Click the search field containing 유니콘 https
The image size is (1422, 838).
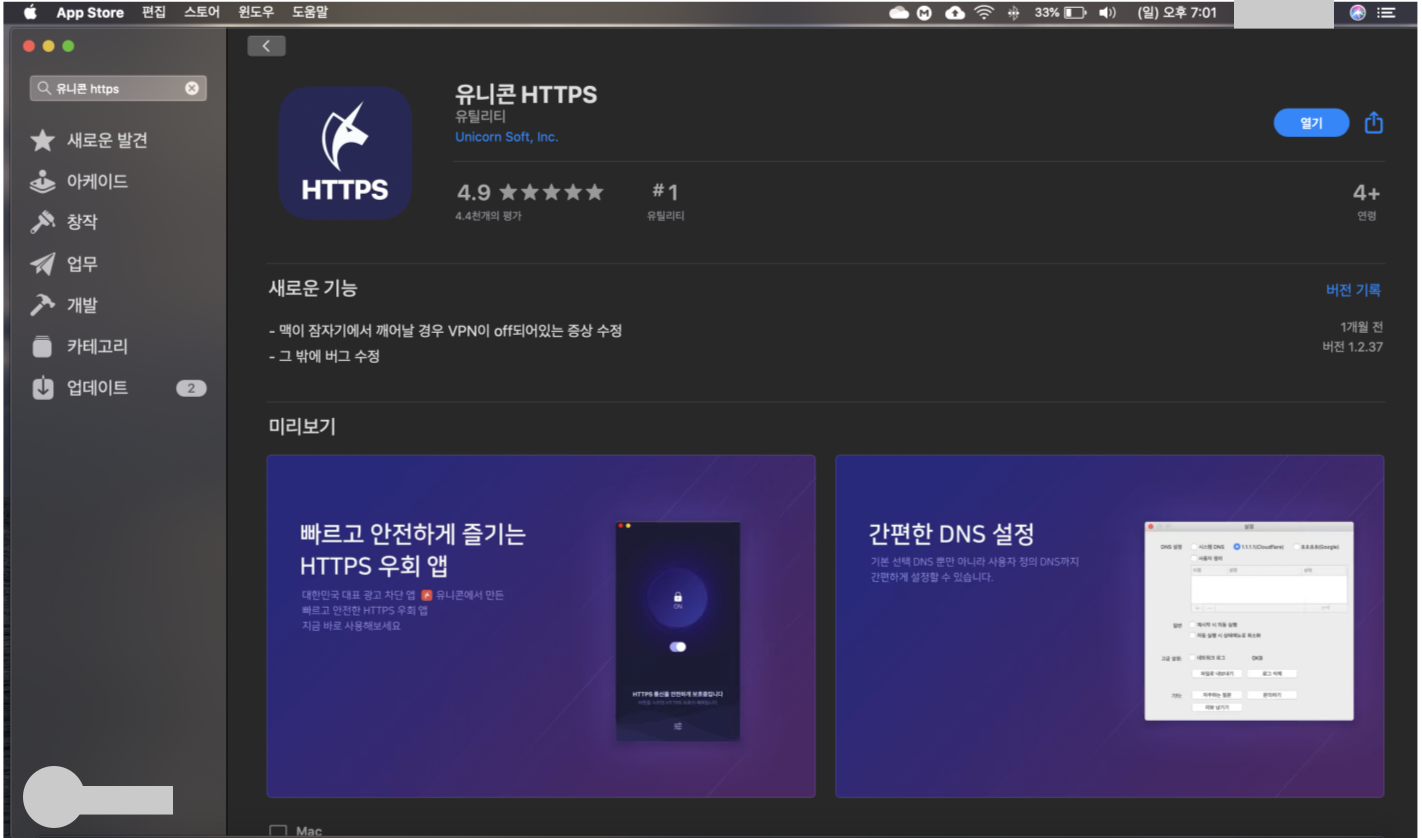[118, 88]
